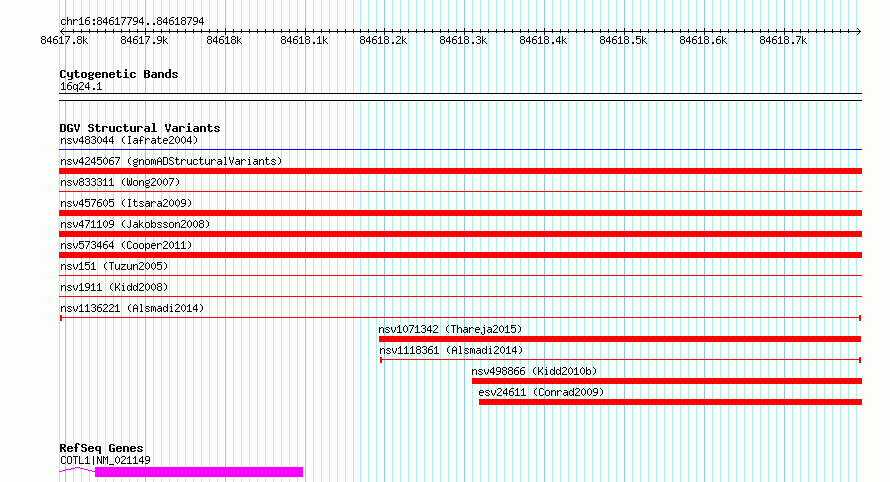
Task: Click the 84618.3k ruler tick label
Action: click(x=463, y=40)
